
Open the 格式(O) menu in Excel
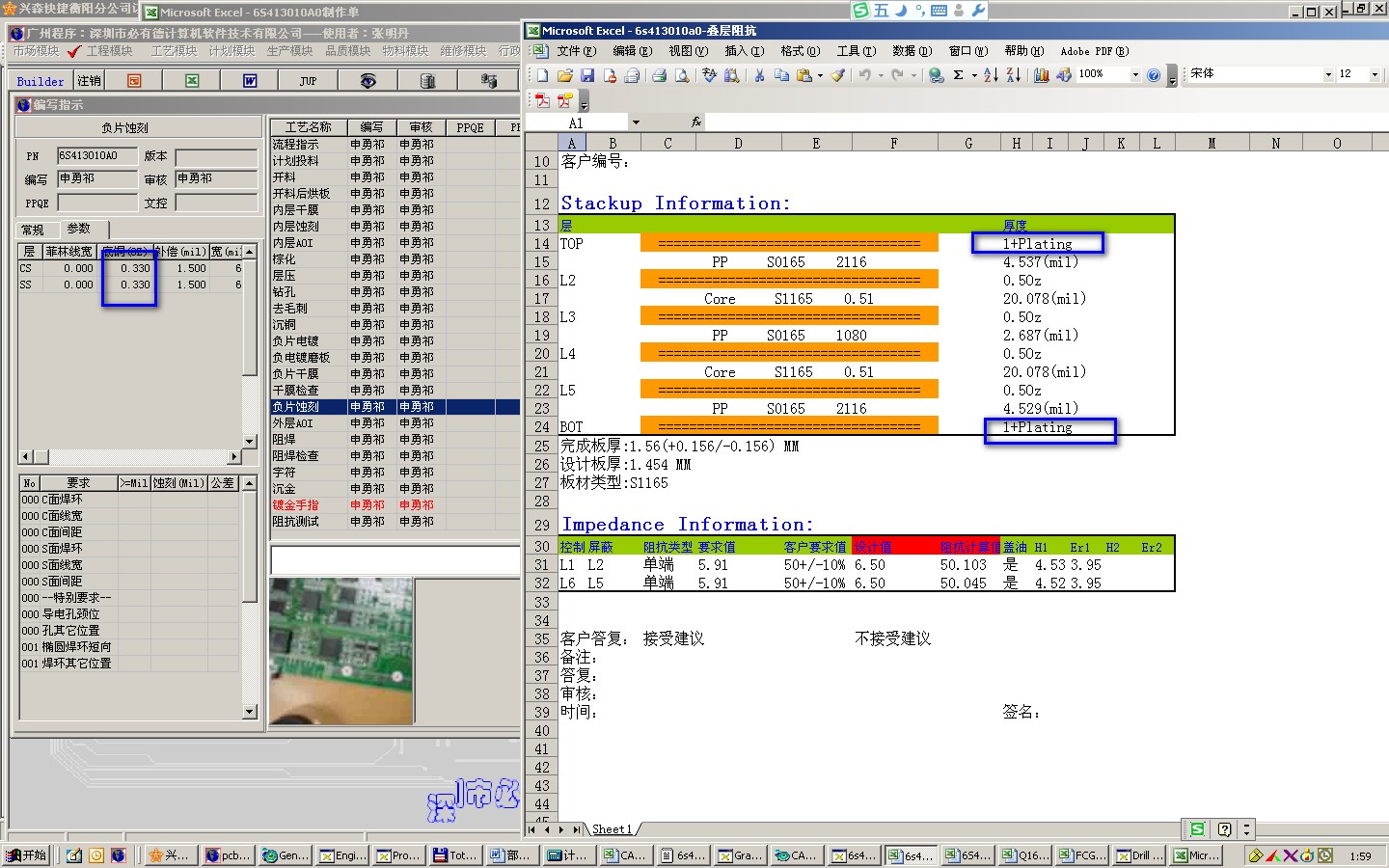coord(801,51)
